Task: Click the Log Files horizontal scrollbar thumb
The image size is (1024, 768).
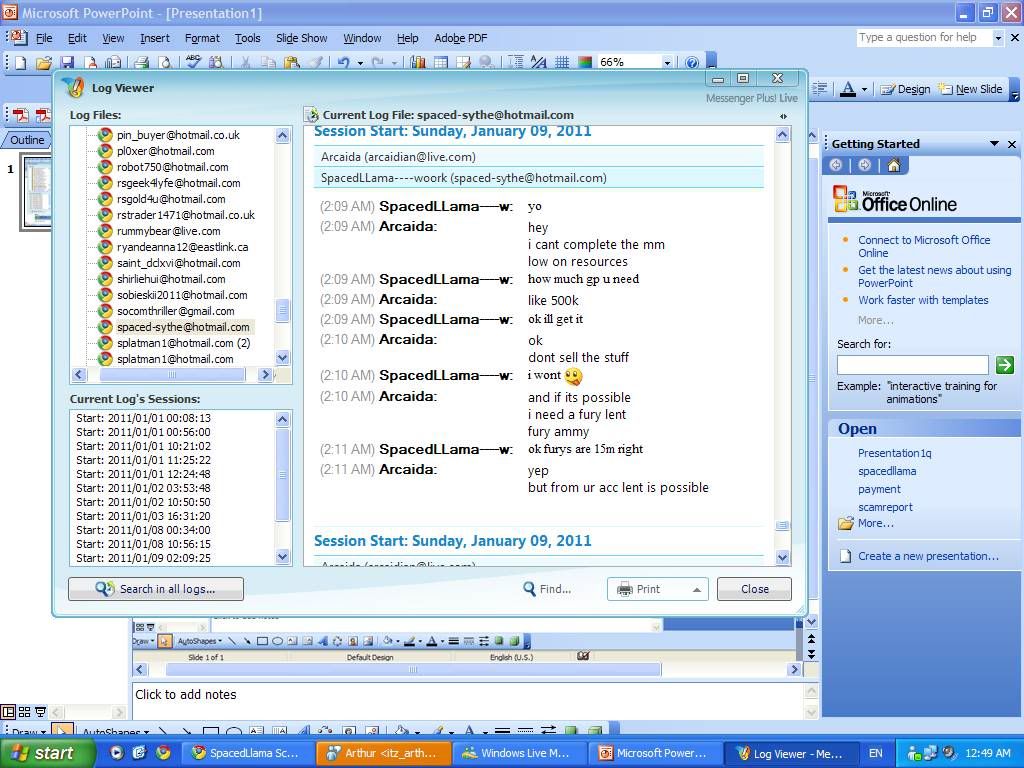Action: click(172, 375)
